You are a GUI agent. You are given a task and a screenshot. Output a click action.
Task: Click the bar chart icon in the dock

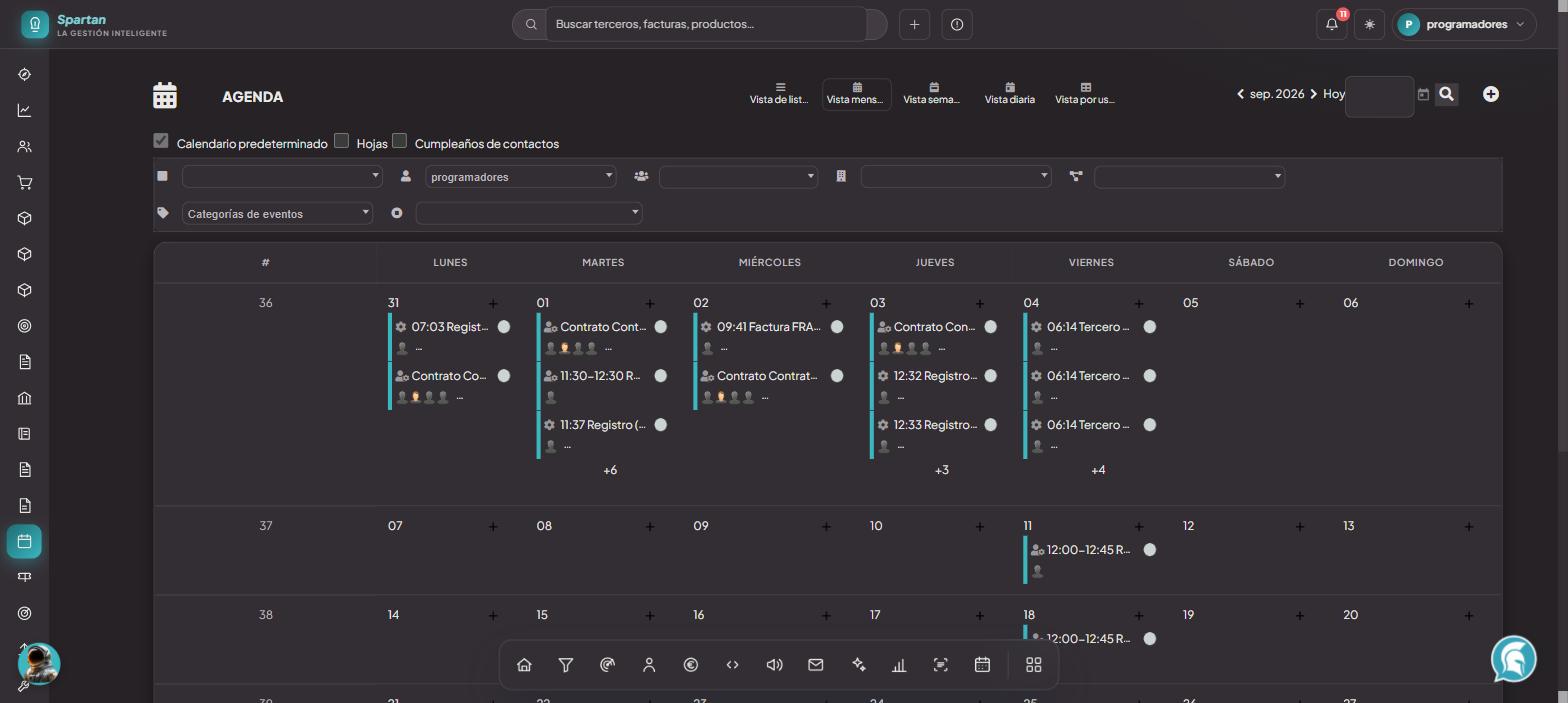[899, 665]
